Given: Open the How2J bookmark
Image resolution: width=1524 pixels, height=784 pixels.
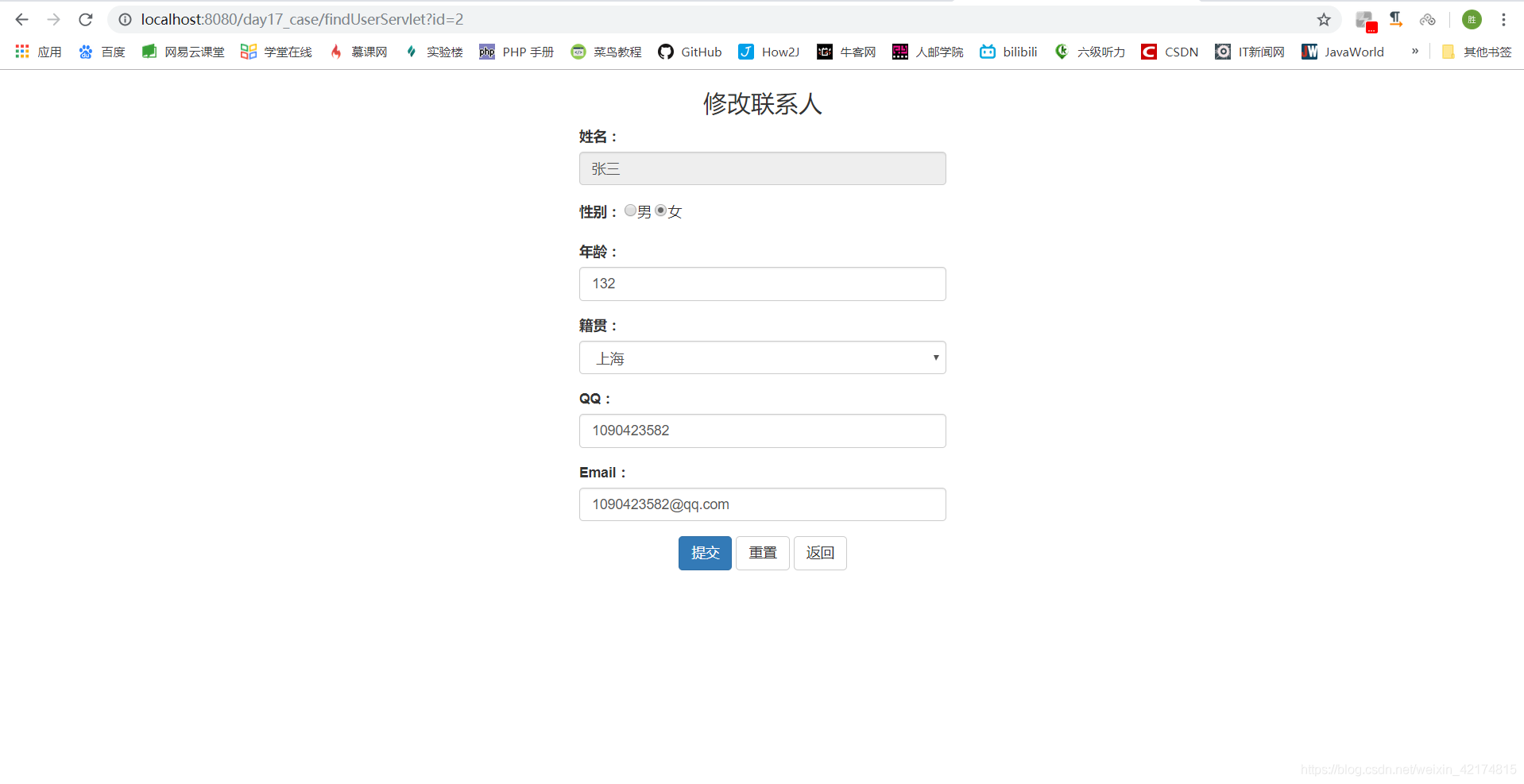Looking at the screenshot, I should [x=769, y=52].
